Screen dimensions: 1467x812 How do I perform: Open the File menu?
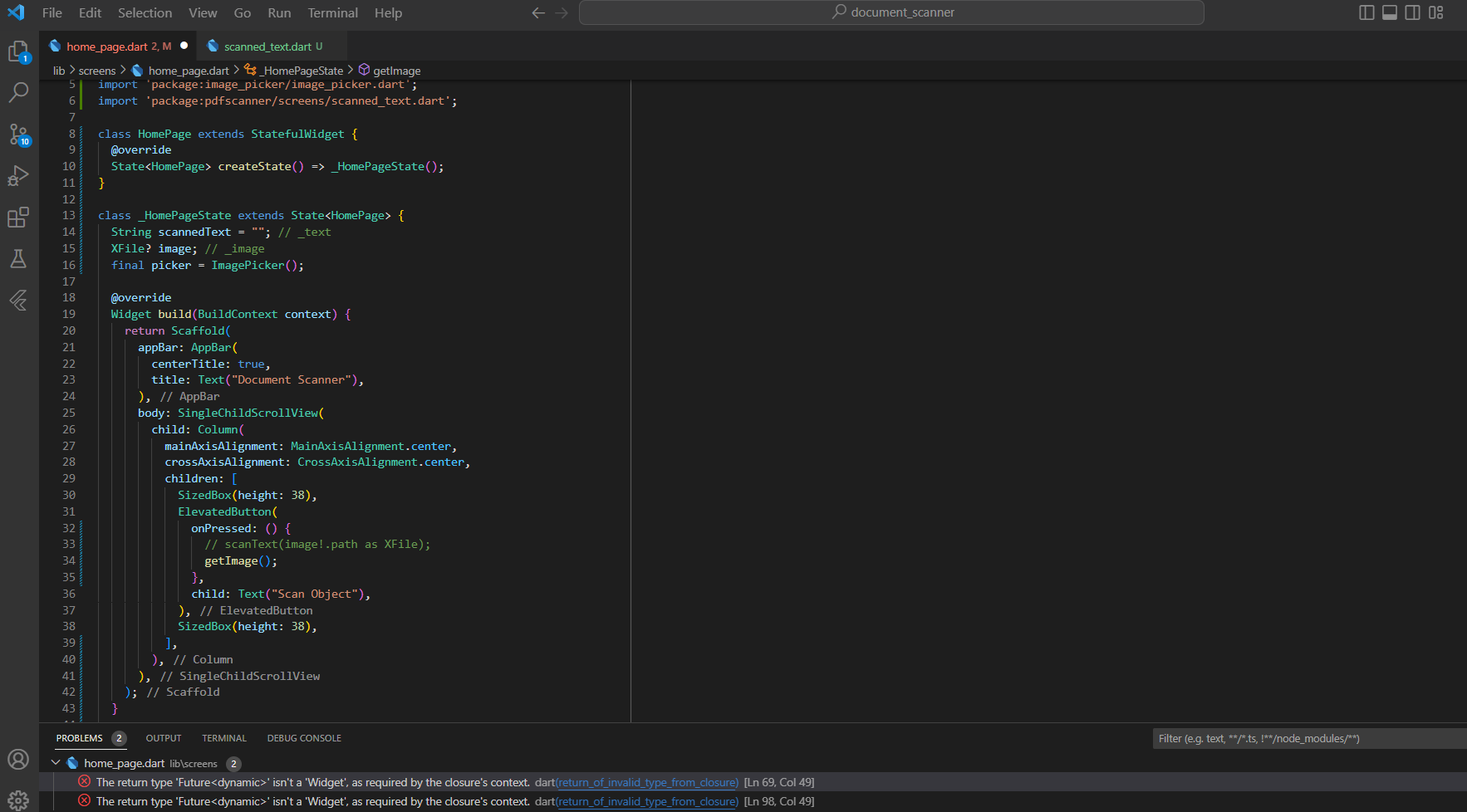click(x=52, y=12)
